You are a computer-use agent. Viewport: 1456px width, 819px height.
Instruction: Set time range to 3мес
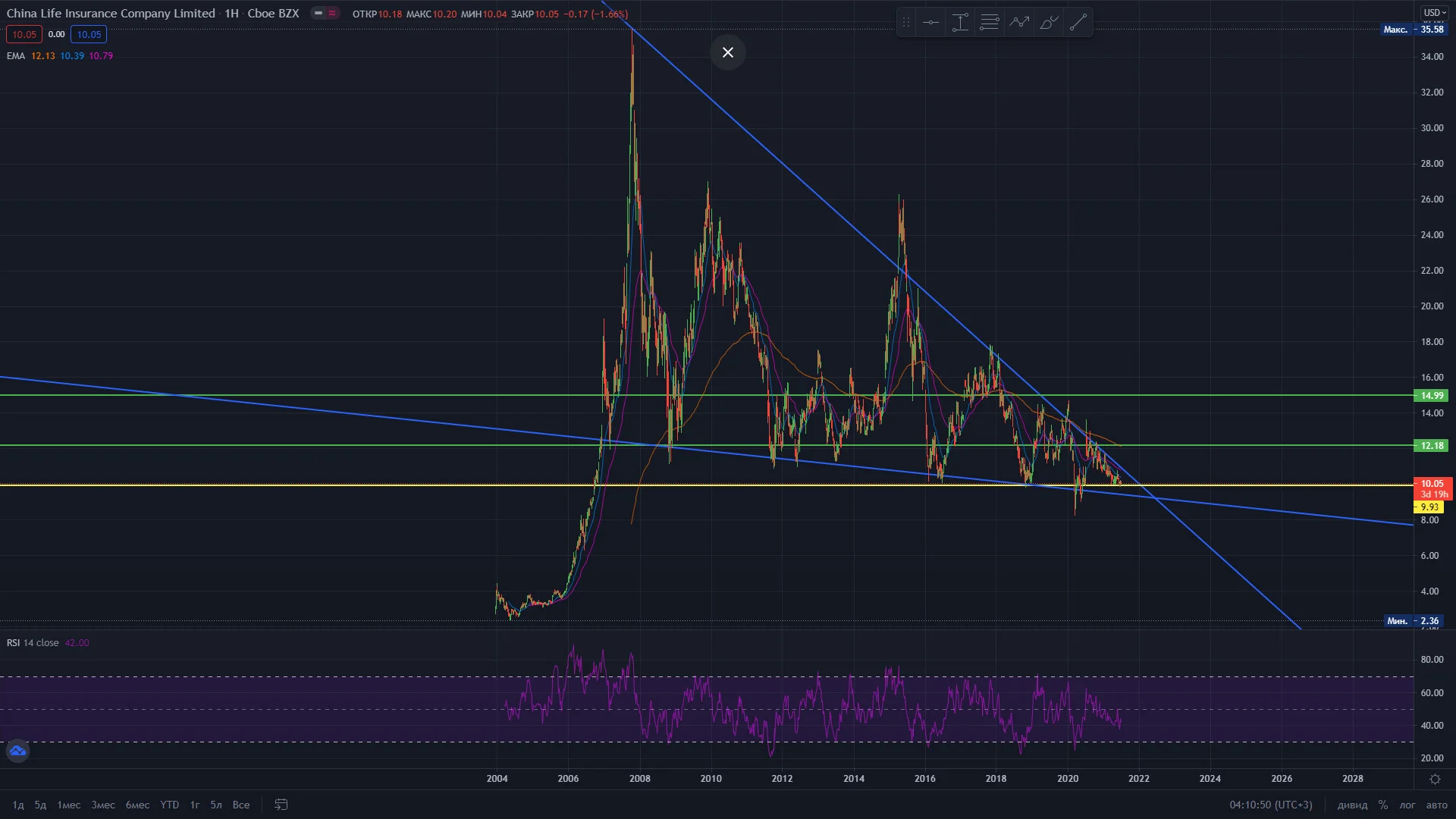tap(103, 805)
